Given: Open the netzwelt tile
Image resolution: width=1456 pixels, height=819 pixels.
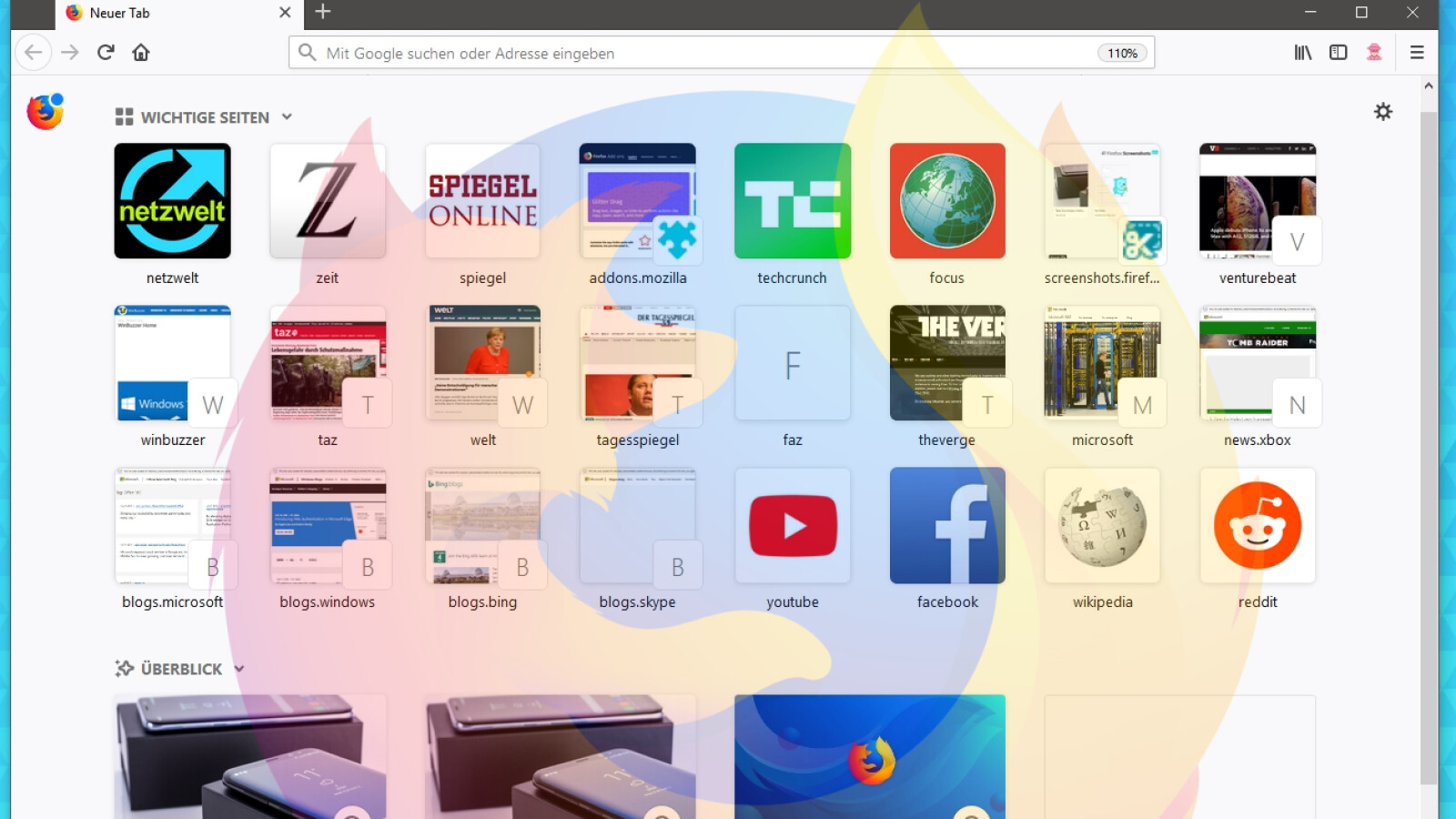Looking at the screenshot, I should [172, 201].
